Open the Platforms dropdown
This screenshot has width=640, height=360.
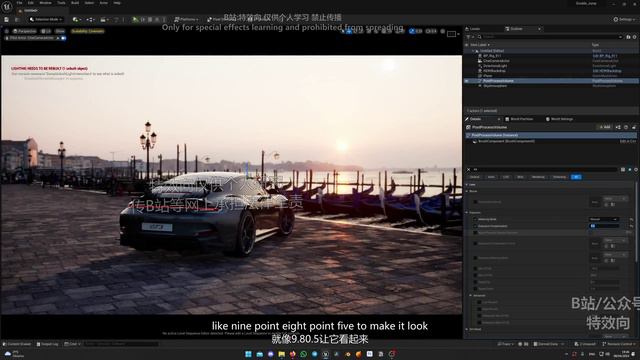(186, 19)
